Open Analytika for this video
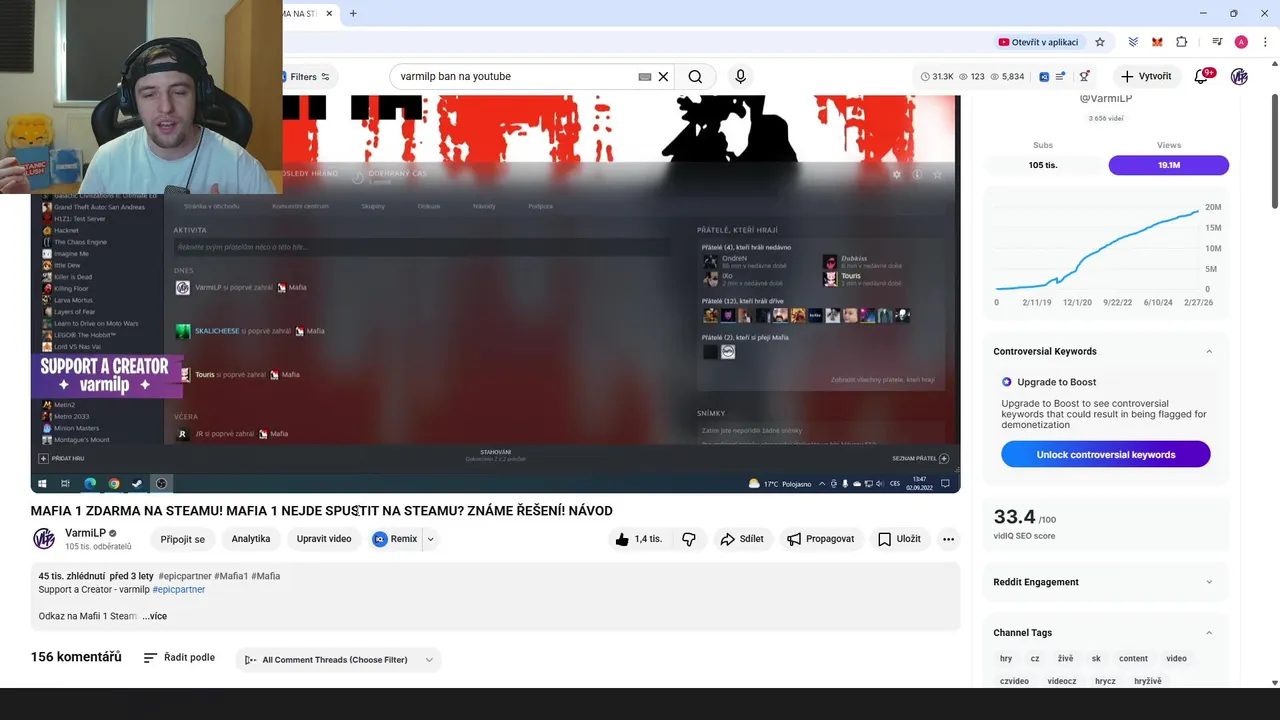Screen dimensions: 1280x720 pyautogui.click(x=251, y=539)
